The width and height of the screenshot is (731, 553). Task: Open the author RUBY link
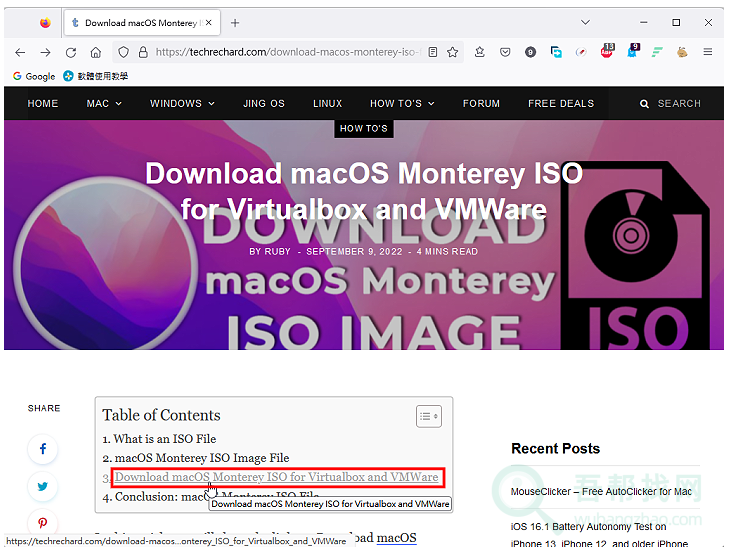[277, 252]
